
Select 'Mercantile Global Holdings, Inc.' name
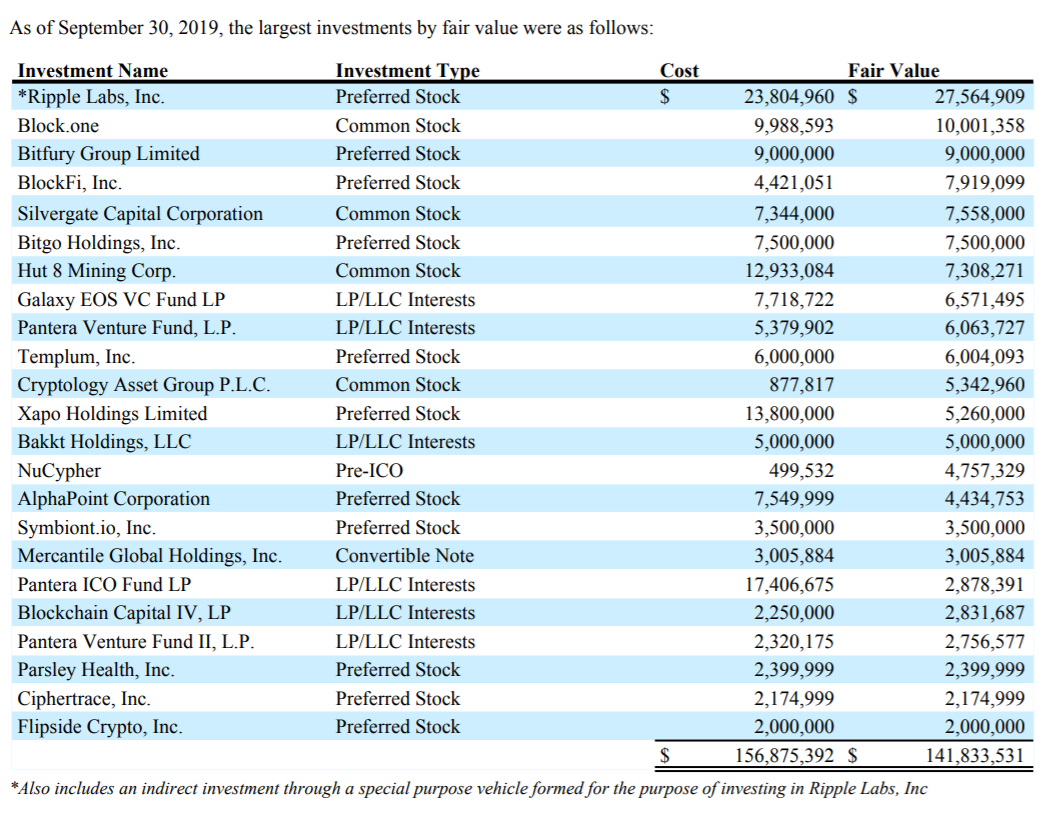150,556
